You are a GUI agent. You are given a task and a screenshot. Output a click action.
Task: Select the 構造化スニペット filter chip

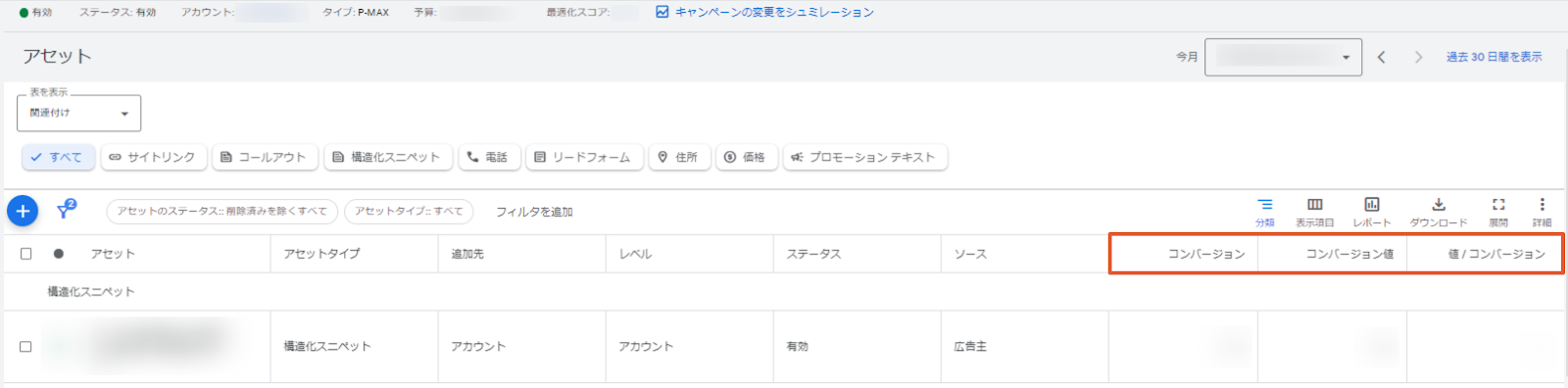tap(388, 157)
